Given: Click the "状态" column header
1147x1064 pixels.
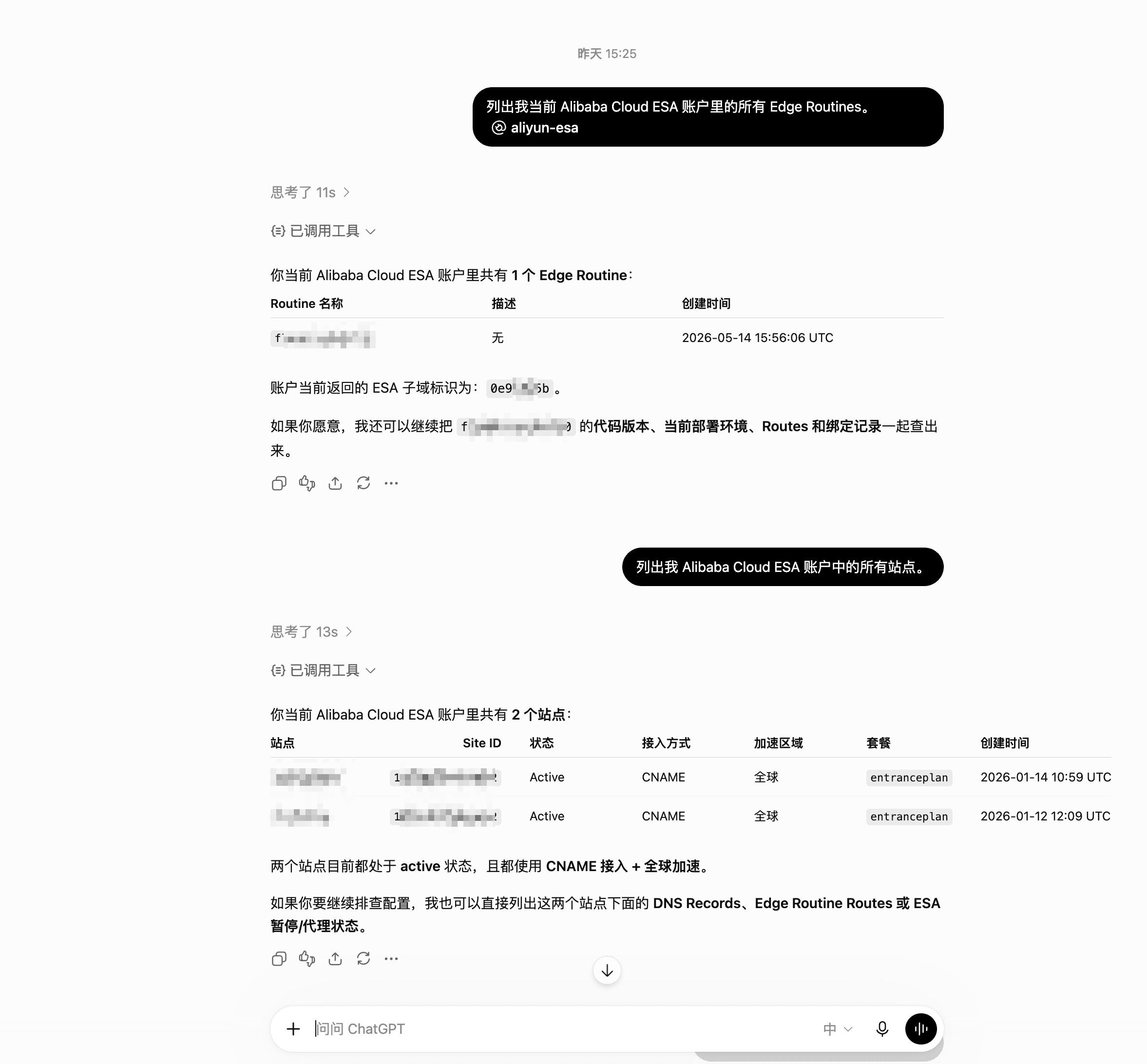Looking at the screenshot, I should pos(542,743).
